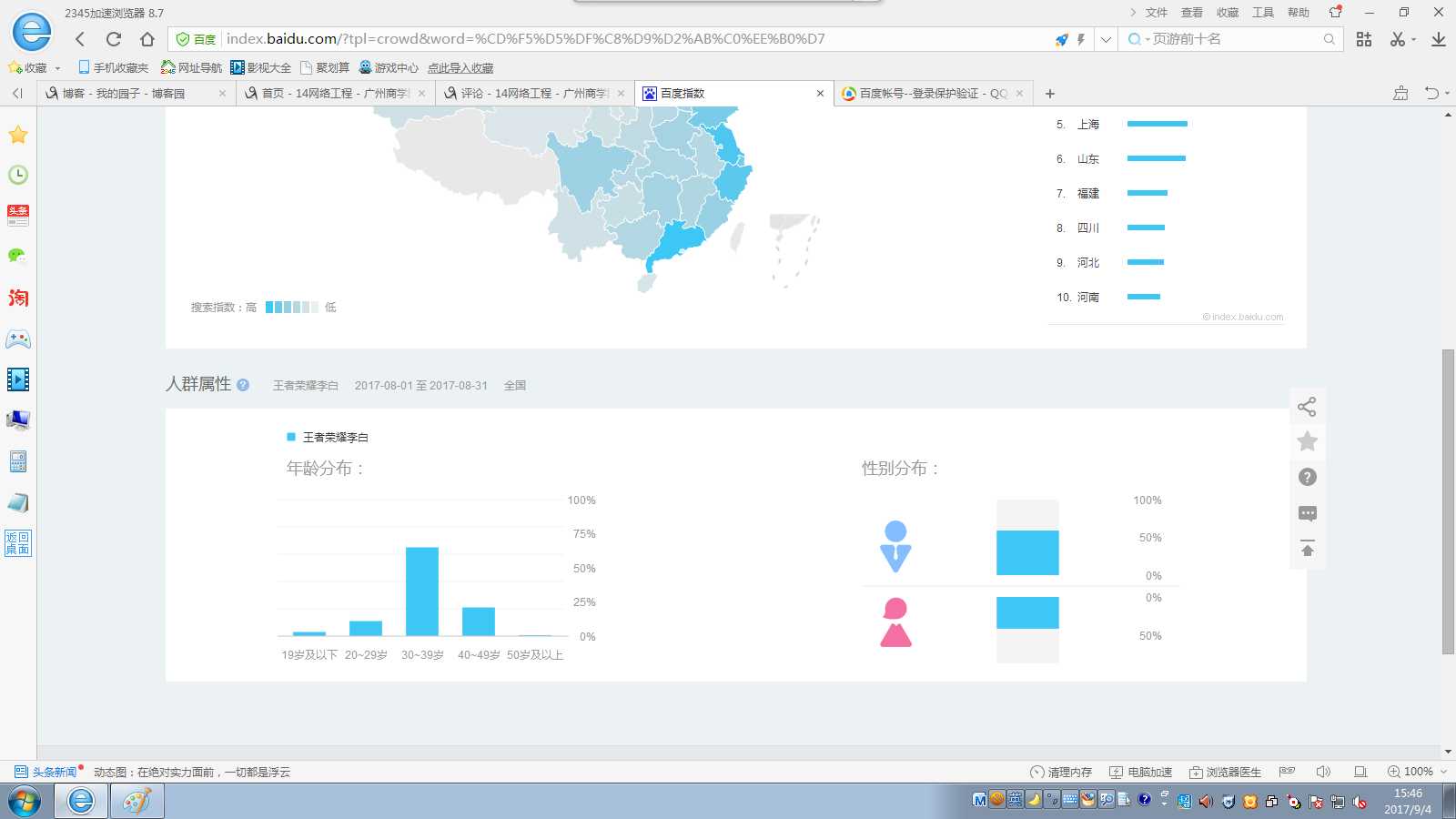Image resolution: width=1456 pixels, height=819 pixels.
Task: Open the 游戏中心 bookmark
Action: point(389,67)
